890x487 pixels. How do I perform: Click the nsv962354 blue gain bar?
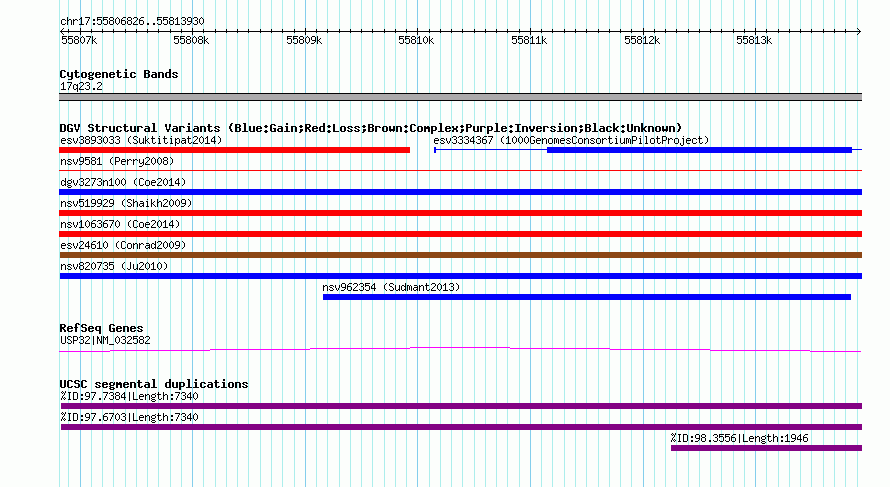[x=587, y=297]
